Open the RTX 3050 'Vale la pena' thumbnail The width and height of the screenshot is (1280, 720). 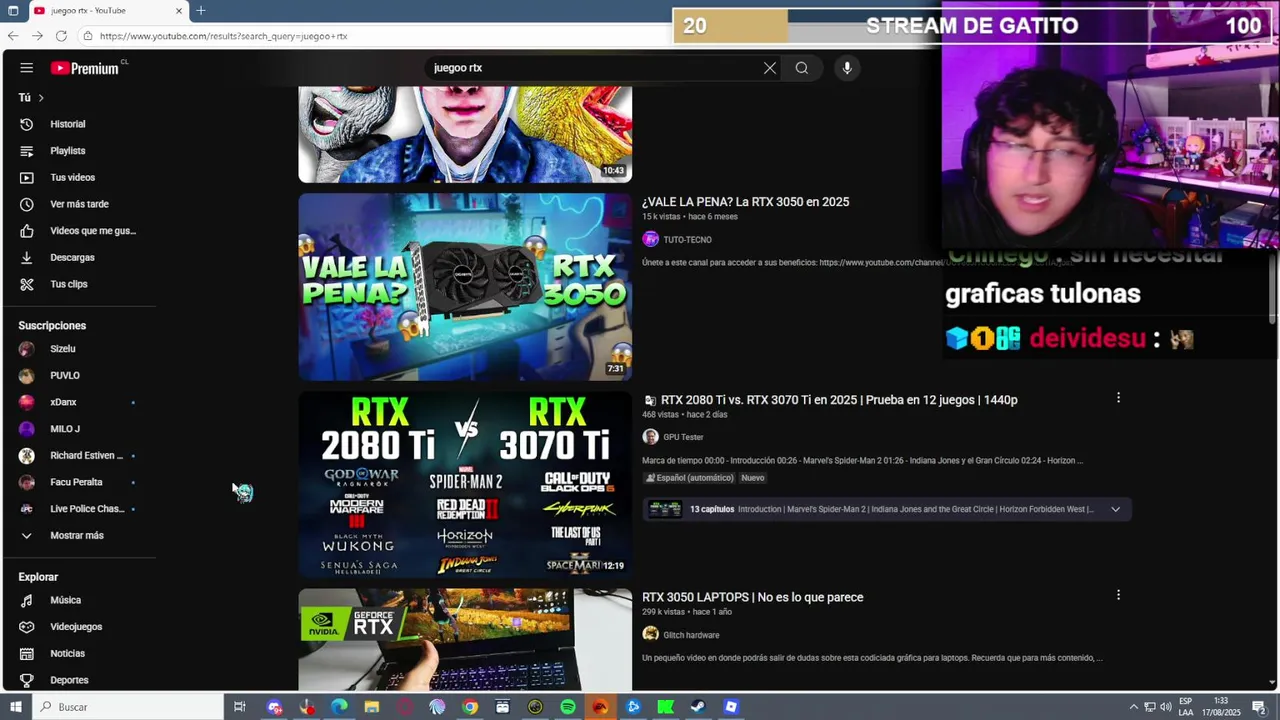click(465, 287)
